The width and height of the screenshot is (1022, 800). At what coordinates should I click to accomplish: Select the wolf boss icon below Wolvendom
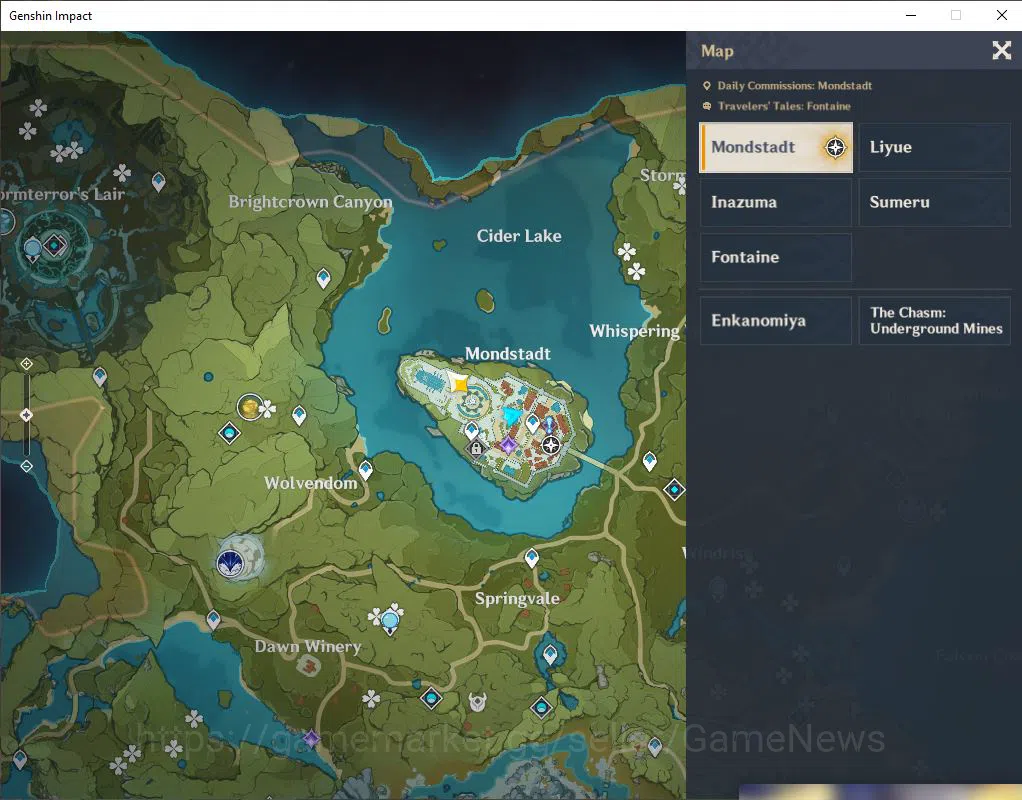[229, 563]
